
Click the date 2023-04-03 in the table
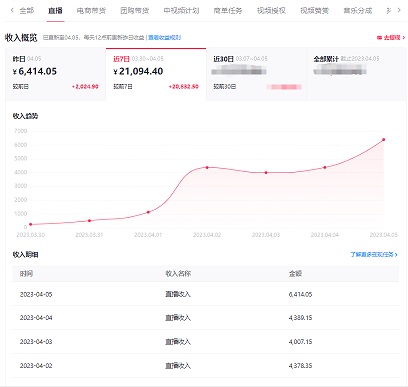[36, 342]
